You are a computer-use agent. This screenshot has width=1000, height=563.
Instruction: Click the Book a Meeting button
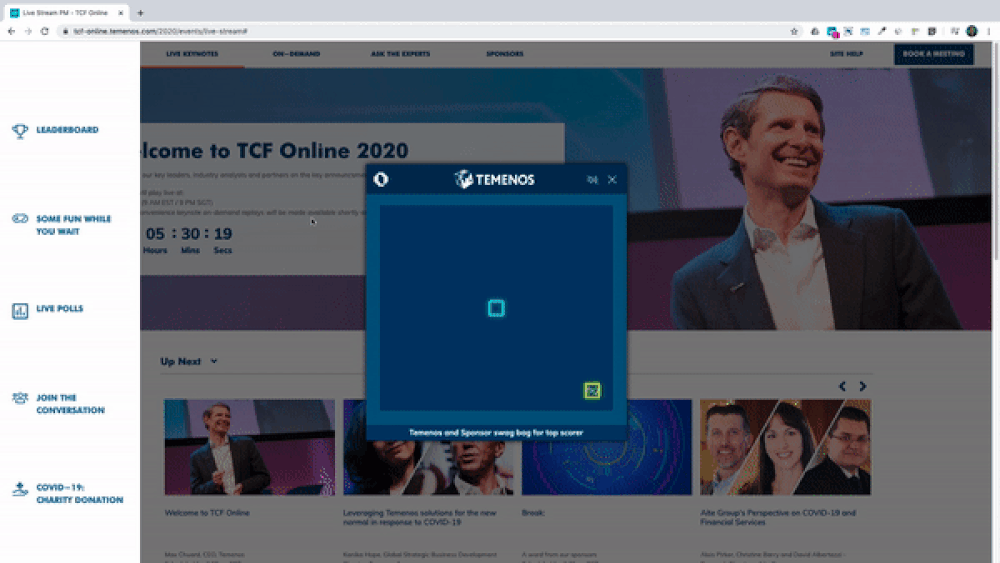(933, 54)
